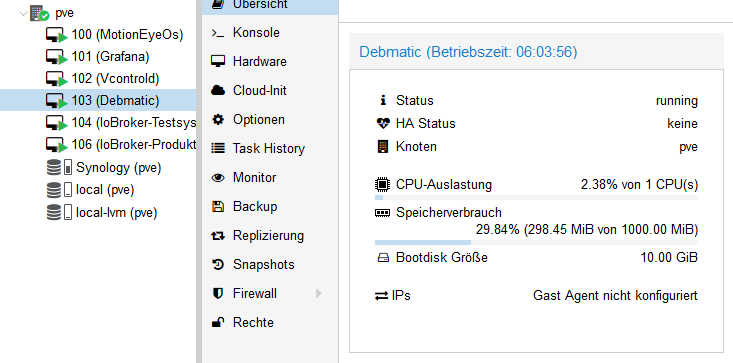Click the IPs exchange arrows icon
Viewport: 733px width, 363px height.
381,296
